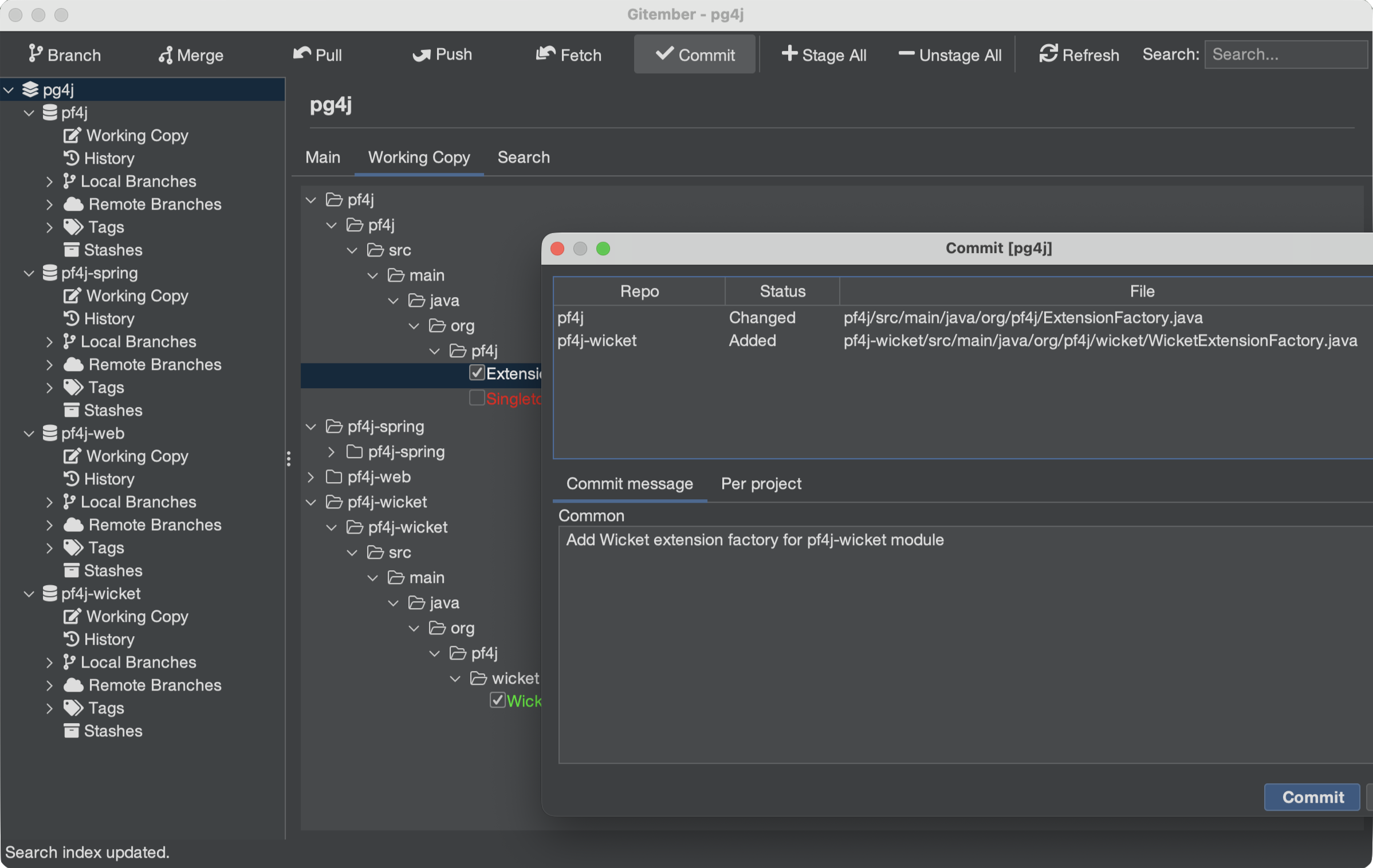Click the Merge toolbar icon
Image resolution: width=1373 pixels, height=868 pixels.
[x=166, y=55]
